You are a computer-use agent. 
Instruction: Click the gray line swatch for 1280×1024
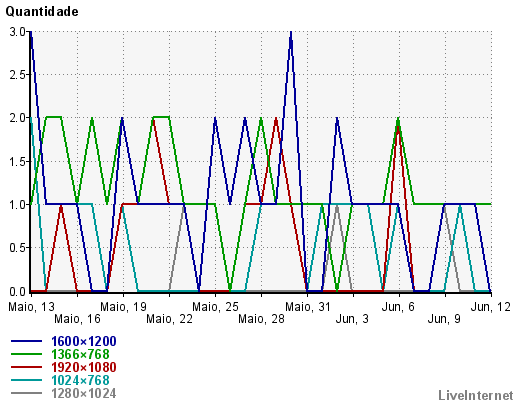[x=26, y=393]
